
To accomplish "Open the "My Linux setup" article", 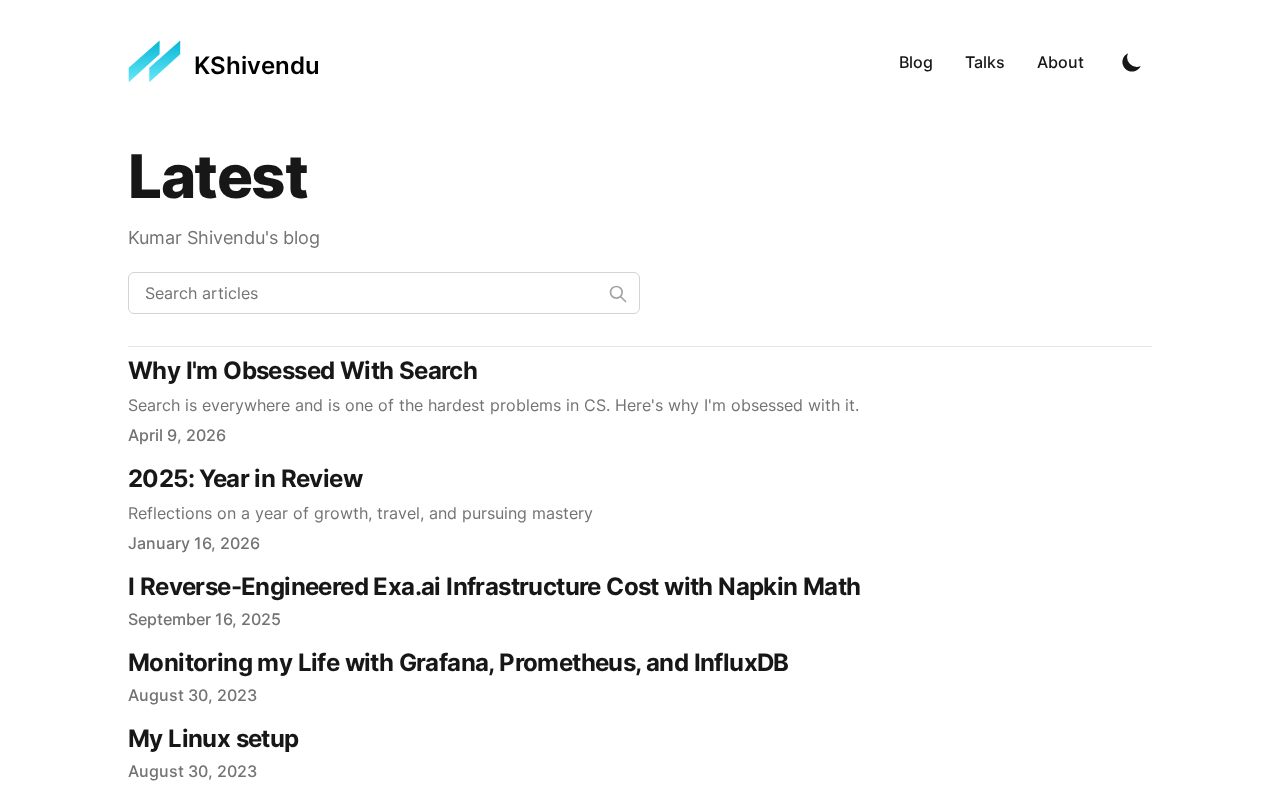I will 213,739.
